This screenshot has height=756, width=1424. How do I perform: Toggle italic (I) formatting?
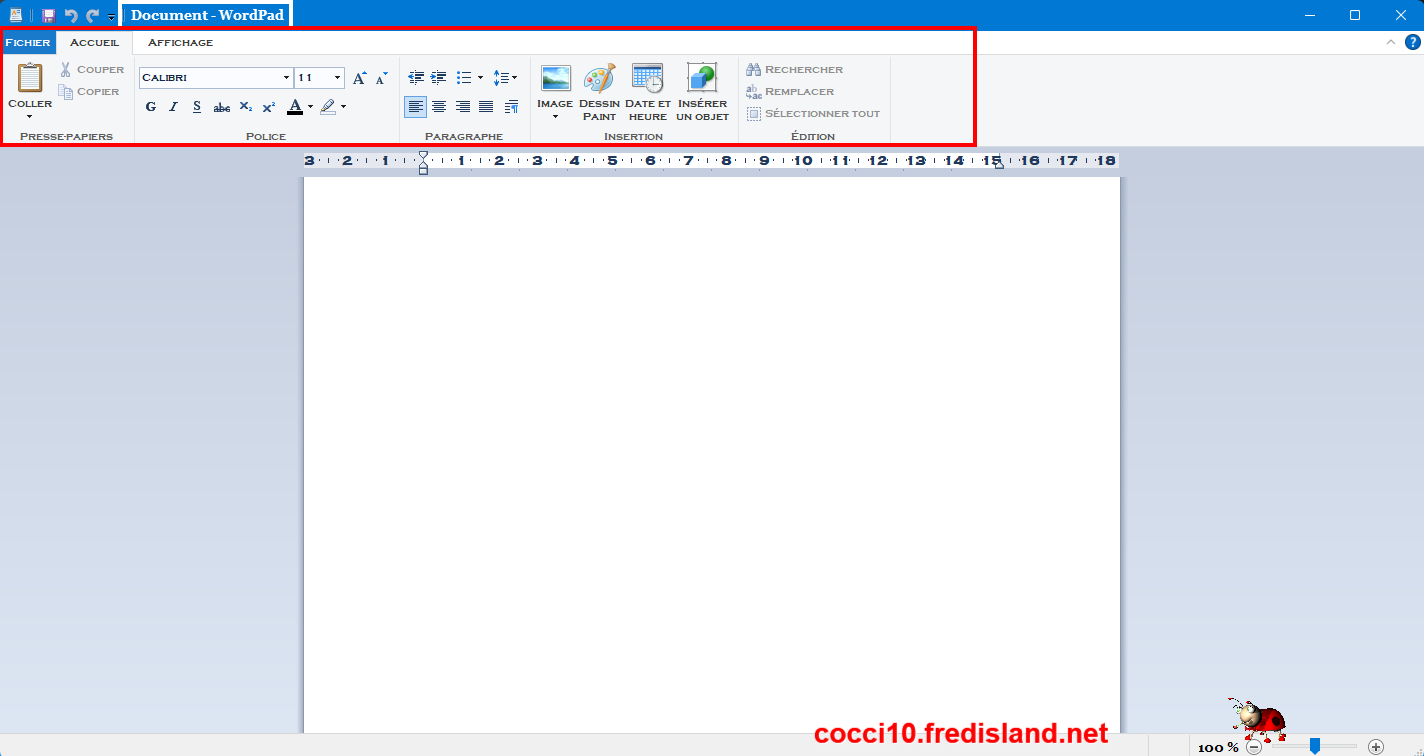(173, 107)
